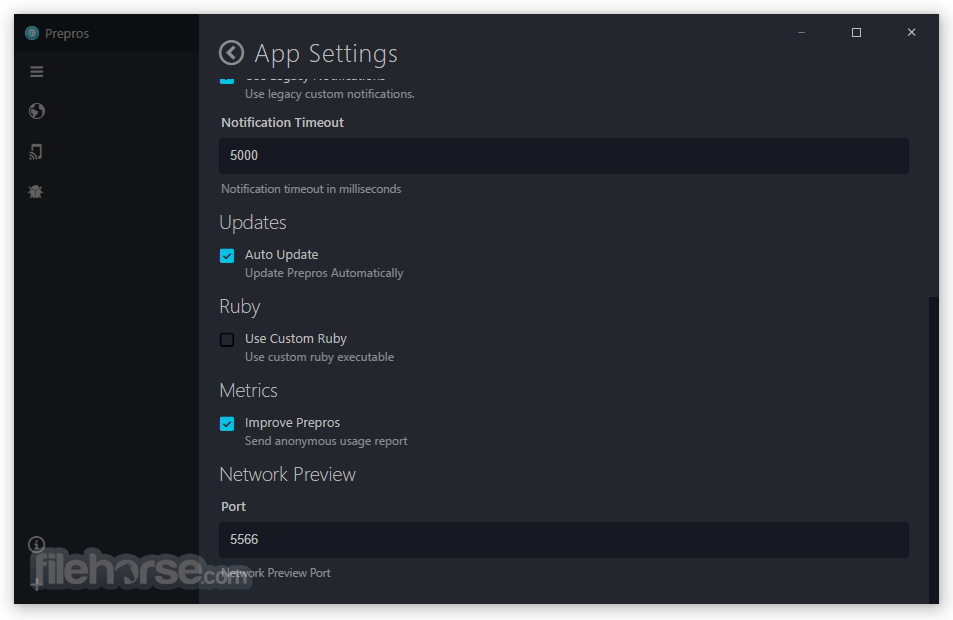This screenshot has height=620, width=953.
Task: Minimize the Prepros window
Action: click(802, 32)
